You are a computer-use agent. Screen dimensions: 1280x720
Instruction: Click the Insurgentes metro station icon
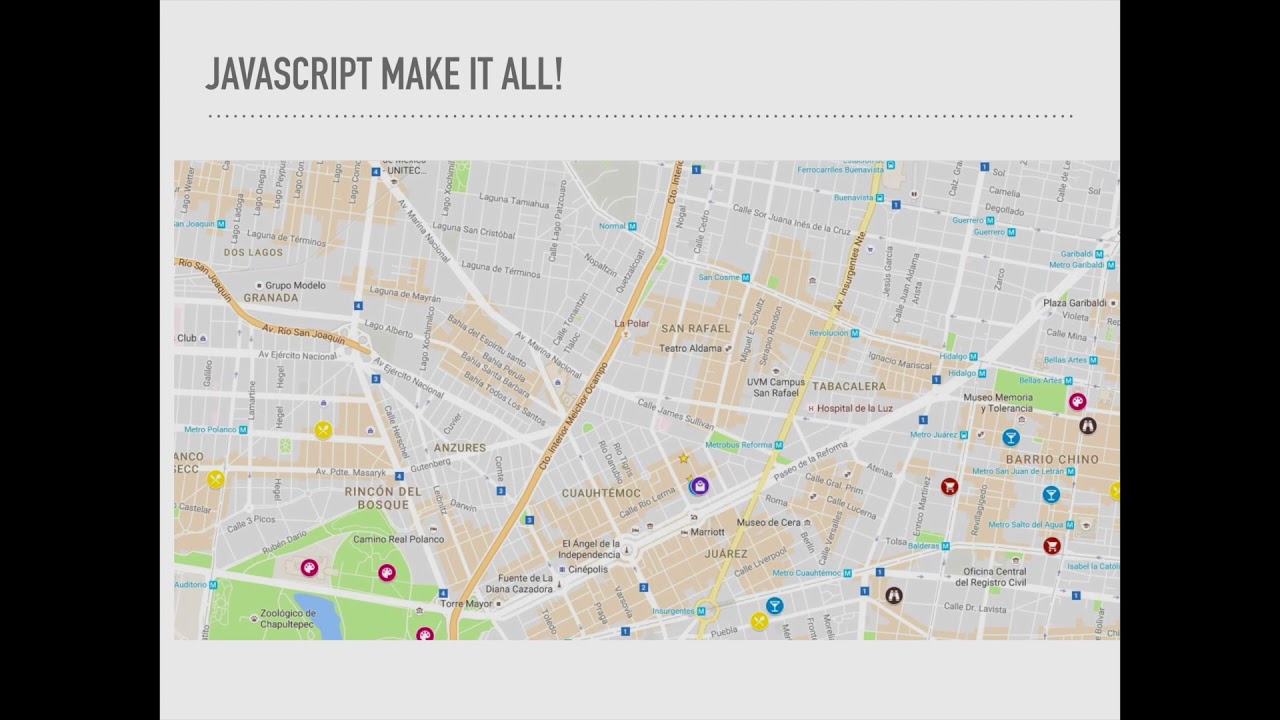pos(699,611)
